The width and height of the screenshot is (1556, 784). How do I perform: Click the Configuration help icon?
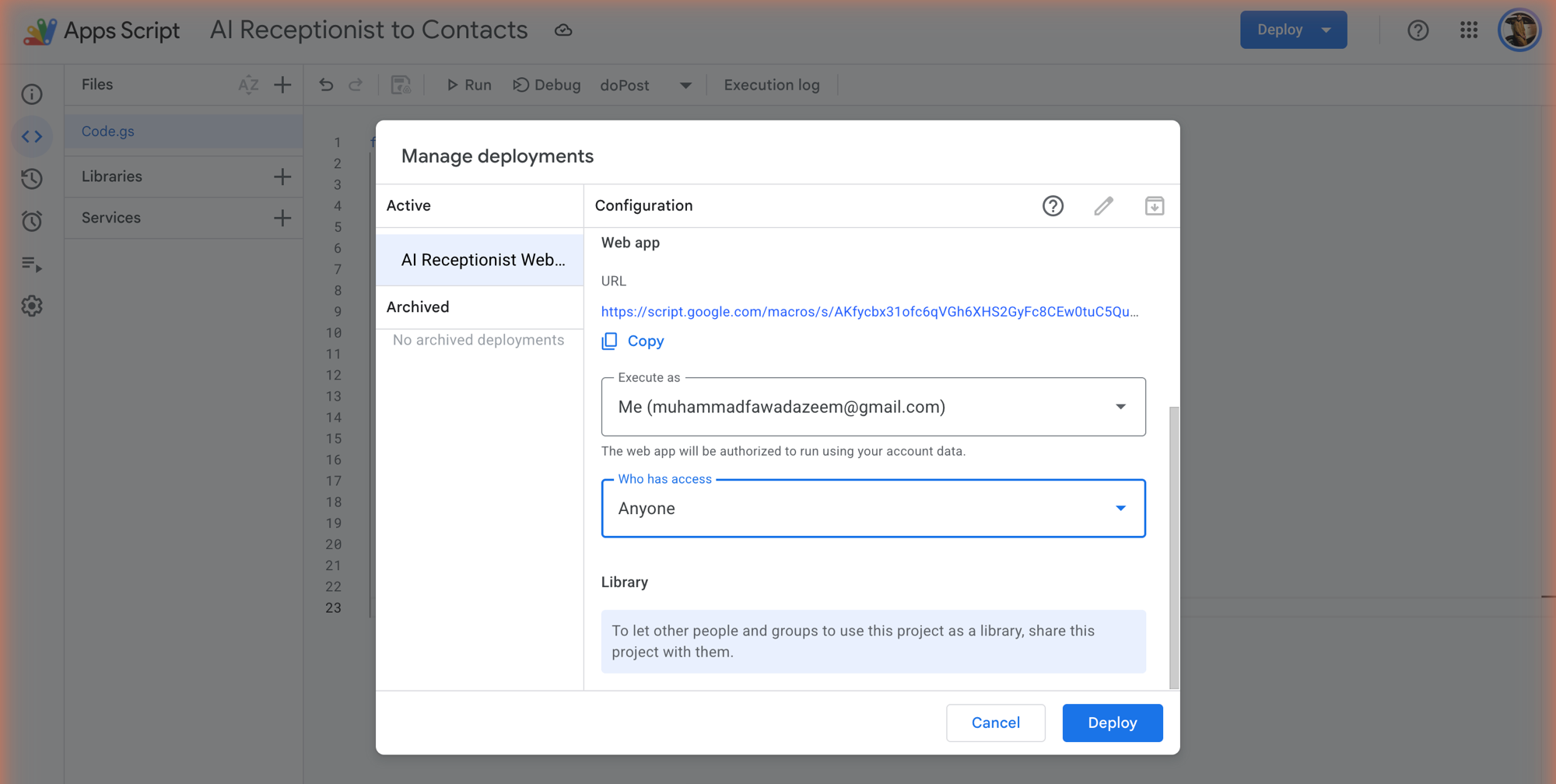(1053, 206)
